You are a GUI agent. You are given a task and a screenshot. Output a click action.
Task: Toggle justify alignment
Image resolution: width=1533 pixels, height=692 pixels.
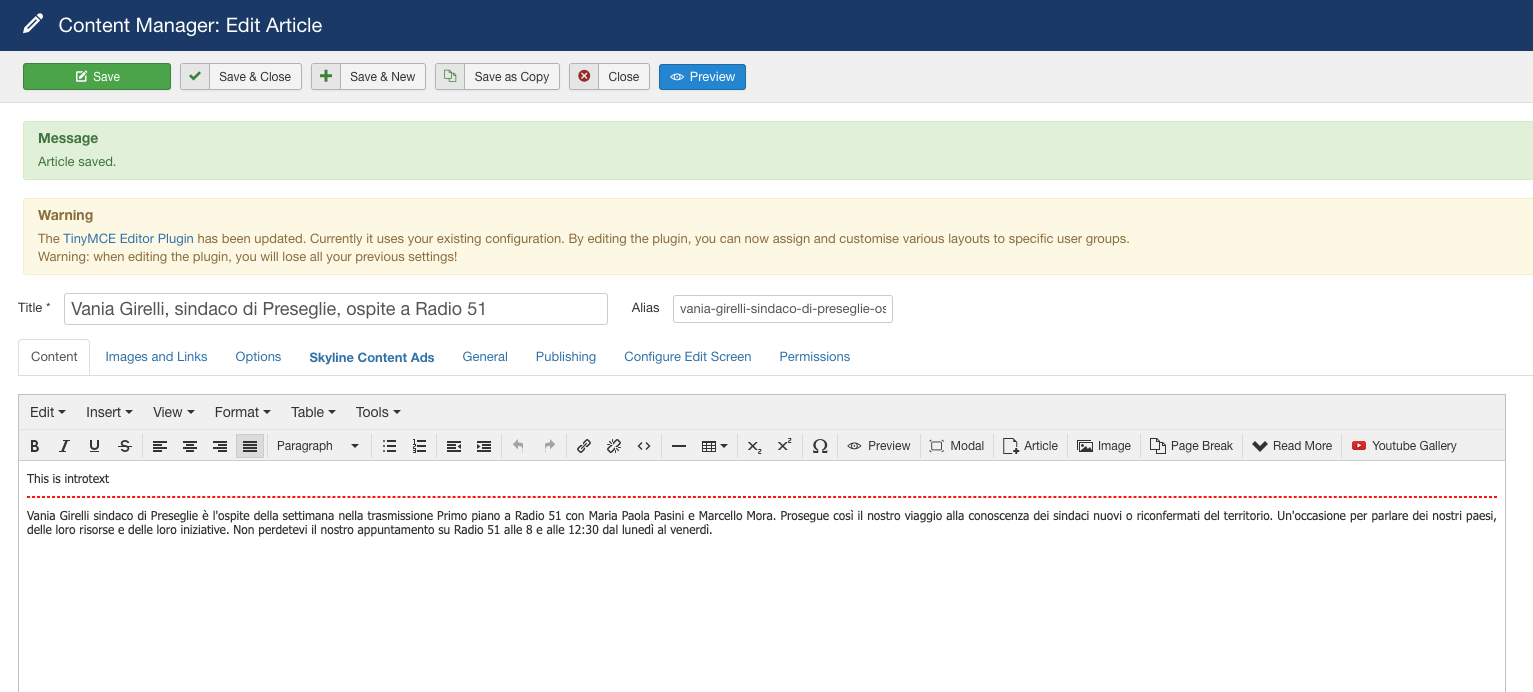(250, 446)
